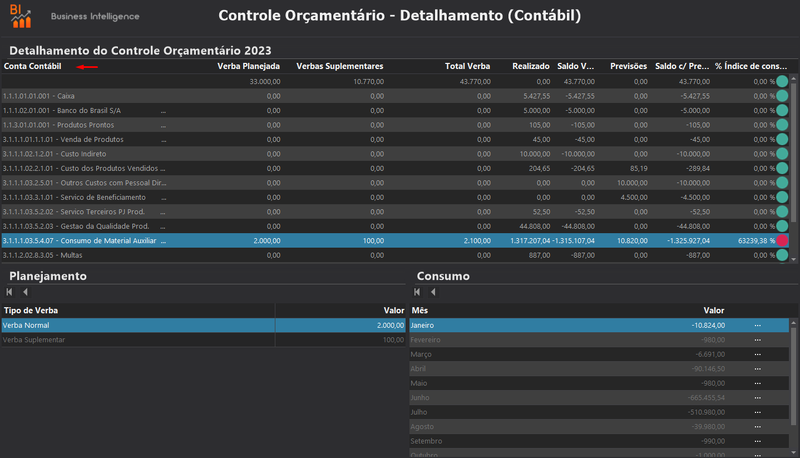Go to previous page in Consumo
Screen dimensions: 800x458
click(433, 292)
